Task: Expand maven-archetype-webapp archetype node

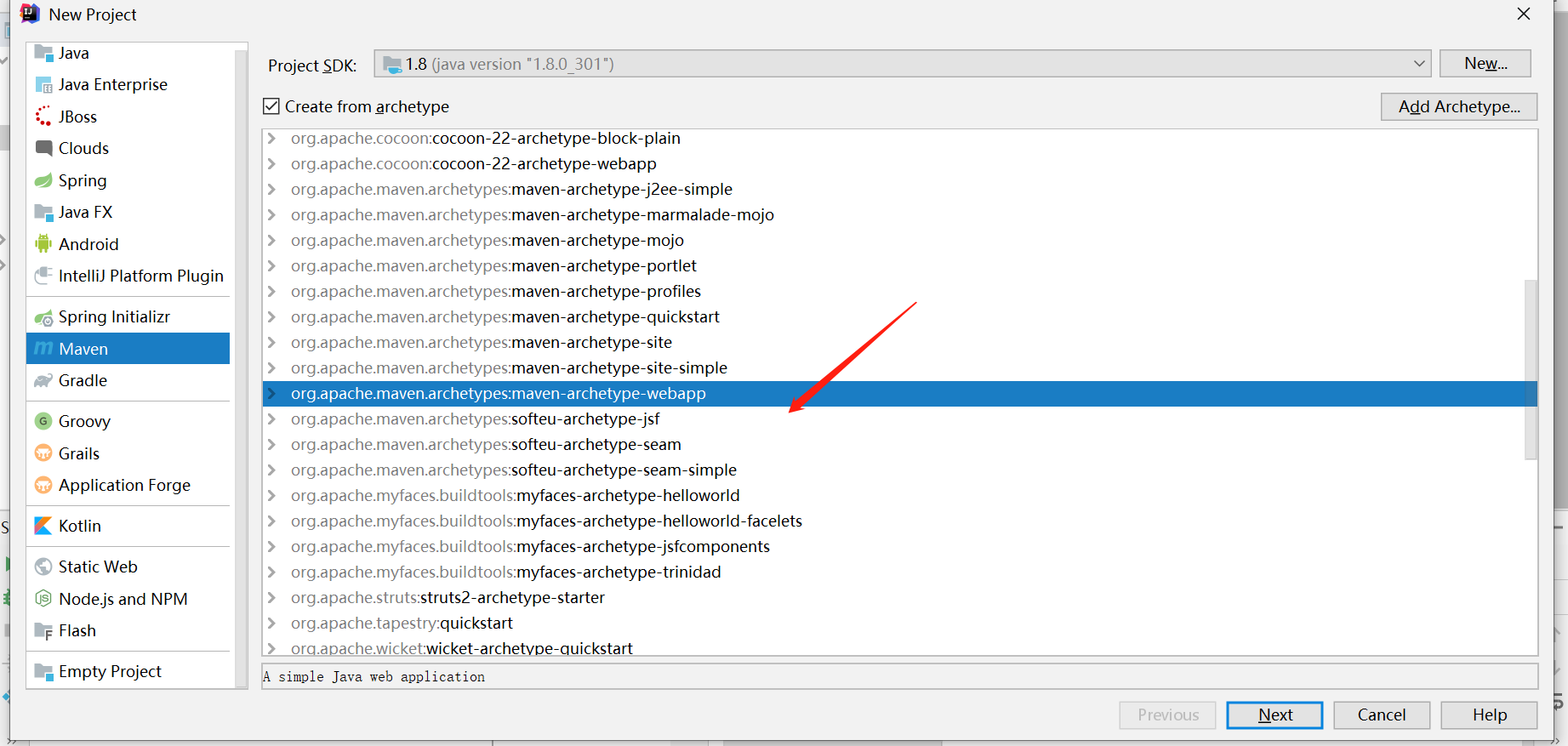Action: (x=271, y=393)
